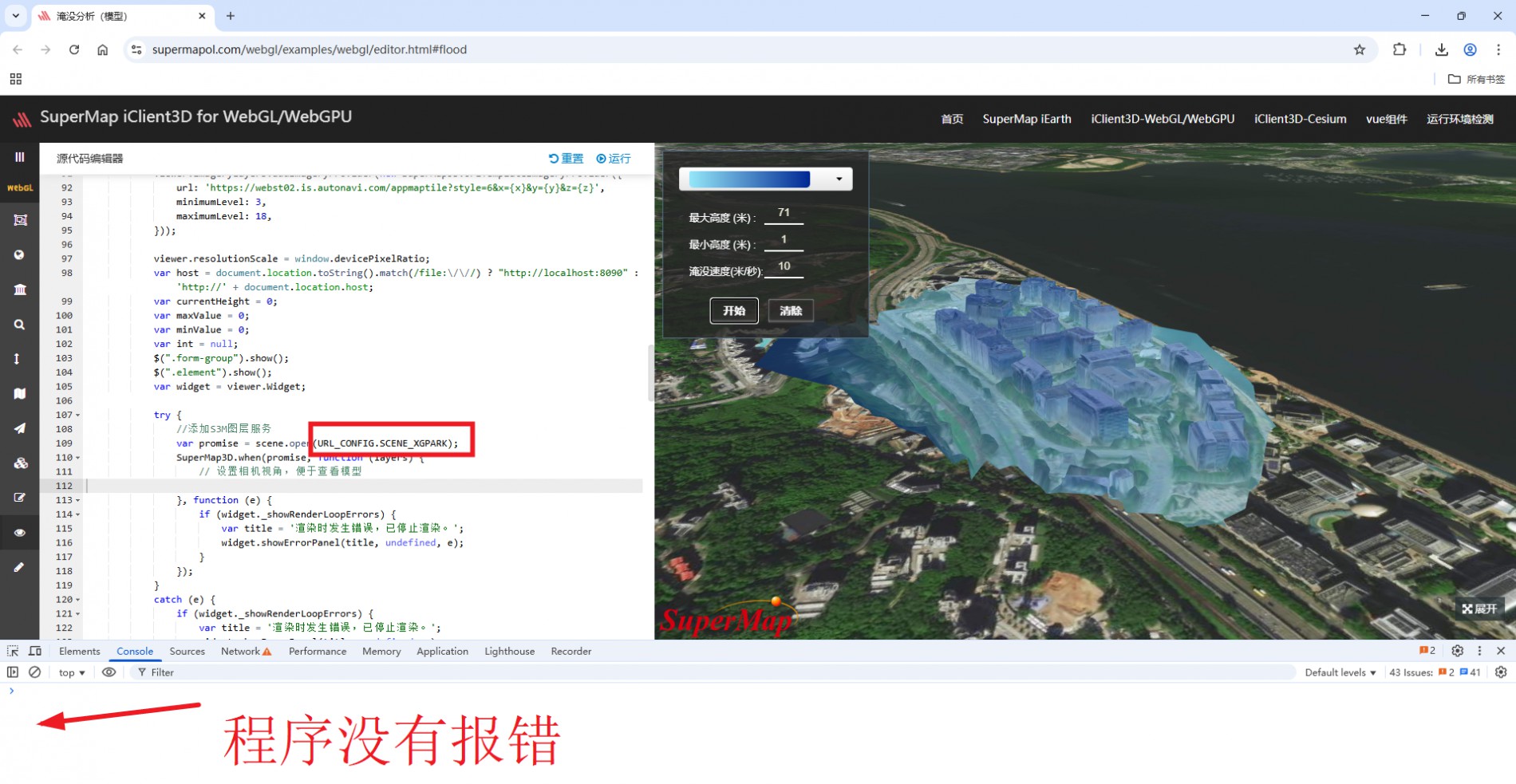Collapse code fold at line 114
This screenshot has height=784, width=1516.
coord(77,514)
